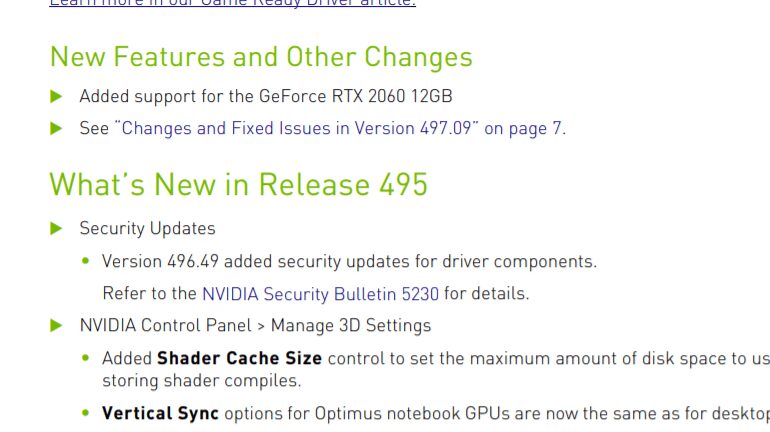
Task: Click the triangle bullet beside NVIDIA Control Panel
Action: (x=56, y=325)
